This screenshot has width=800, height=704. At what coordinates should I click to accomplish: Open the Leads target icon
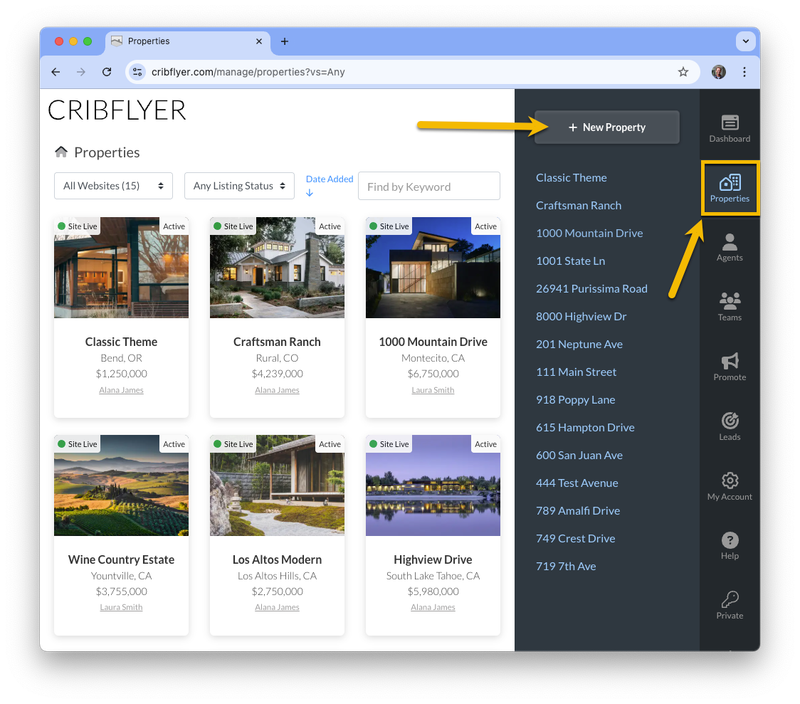pos(730,426)
